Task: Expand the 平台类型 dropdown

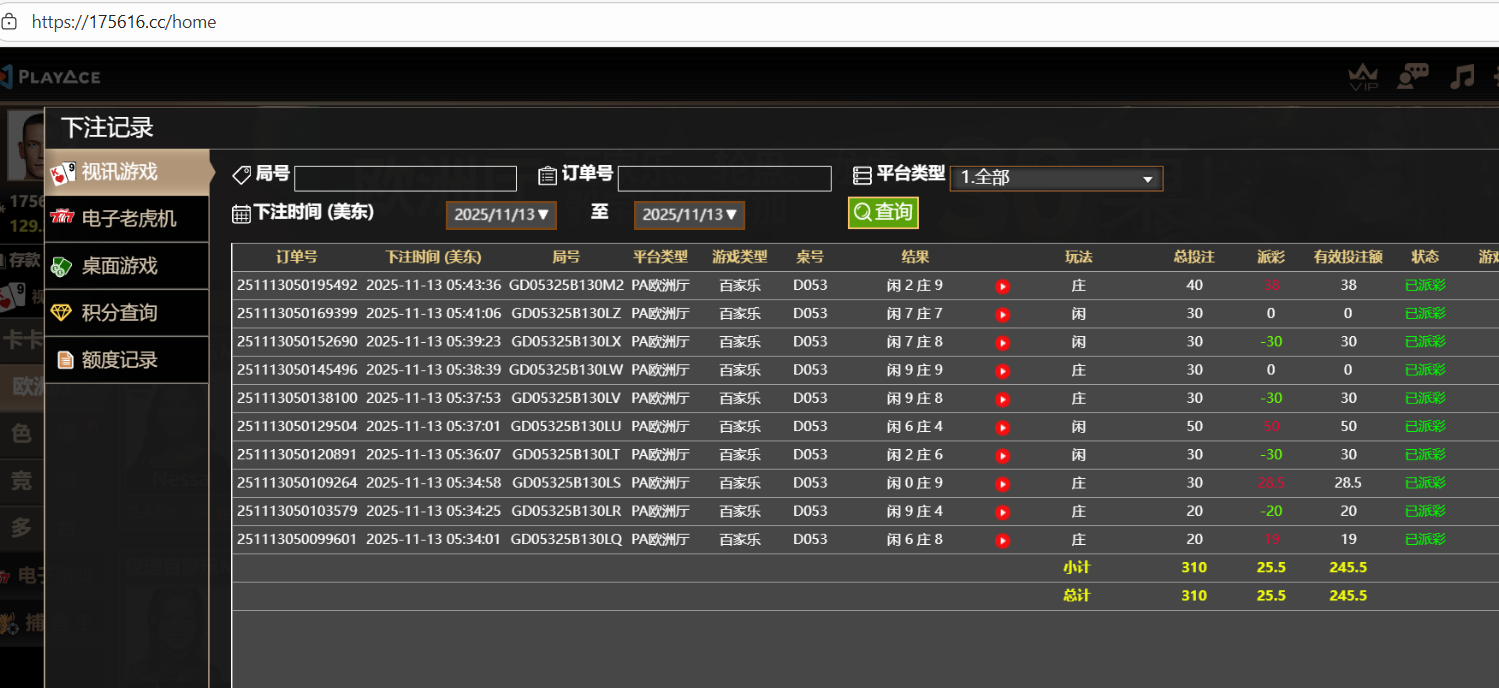Action: tap(1055, 179)
